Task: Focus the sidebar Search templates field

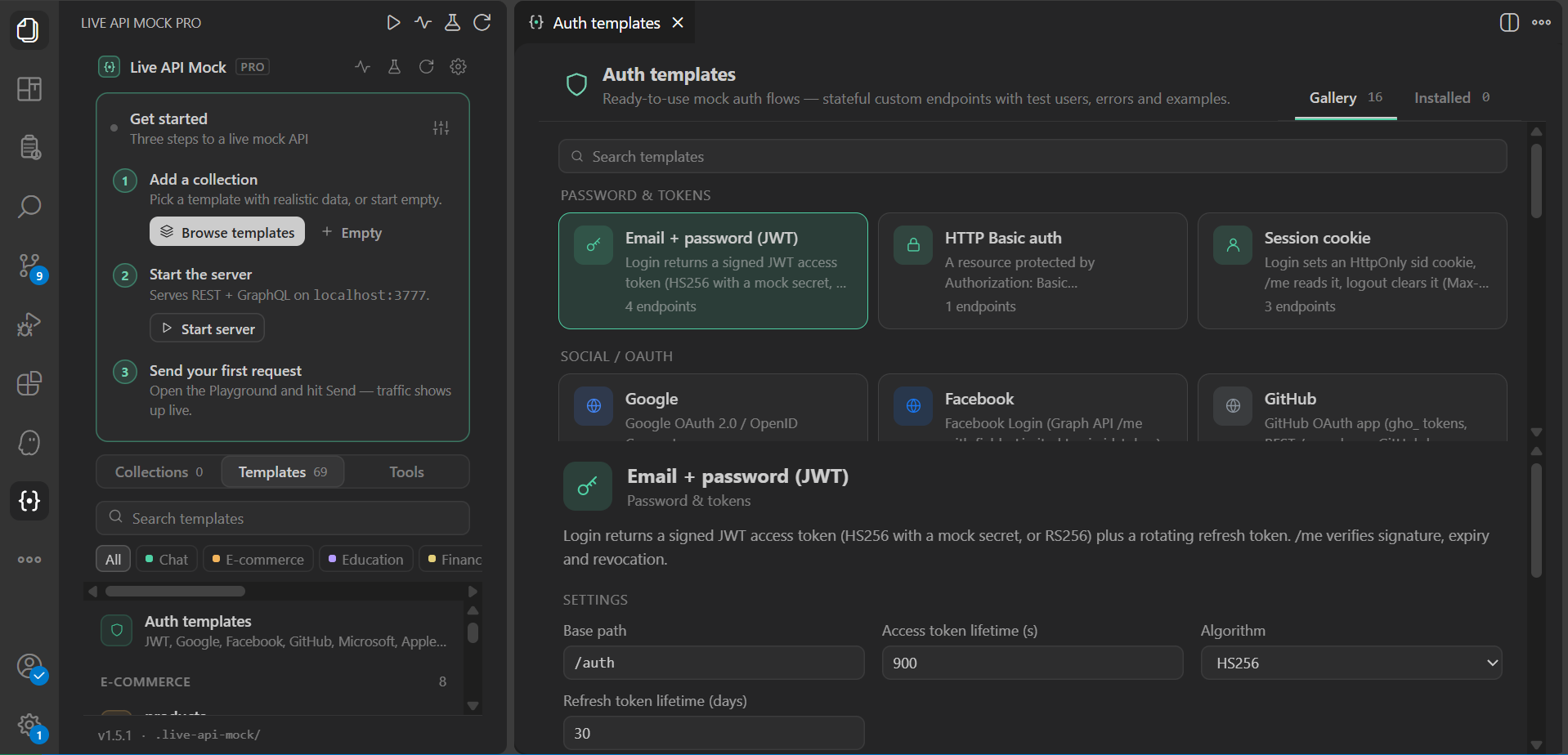Action: (x=283, y=518)
